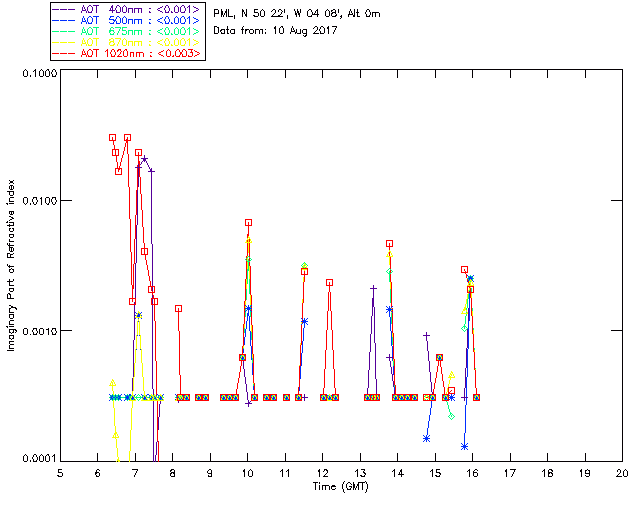Click the AOT 1020nm legend entry
This screenshot has height=512, width=640.
(x=126, y=53)
